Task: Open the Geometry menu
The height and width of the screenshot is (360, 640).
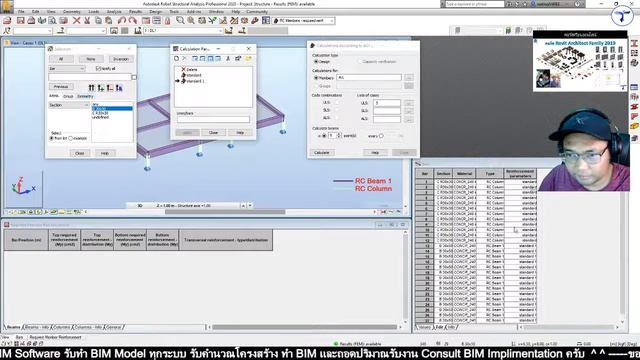Action: [71, 11]
